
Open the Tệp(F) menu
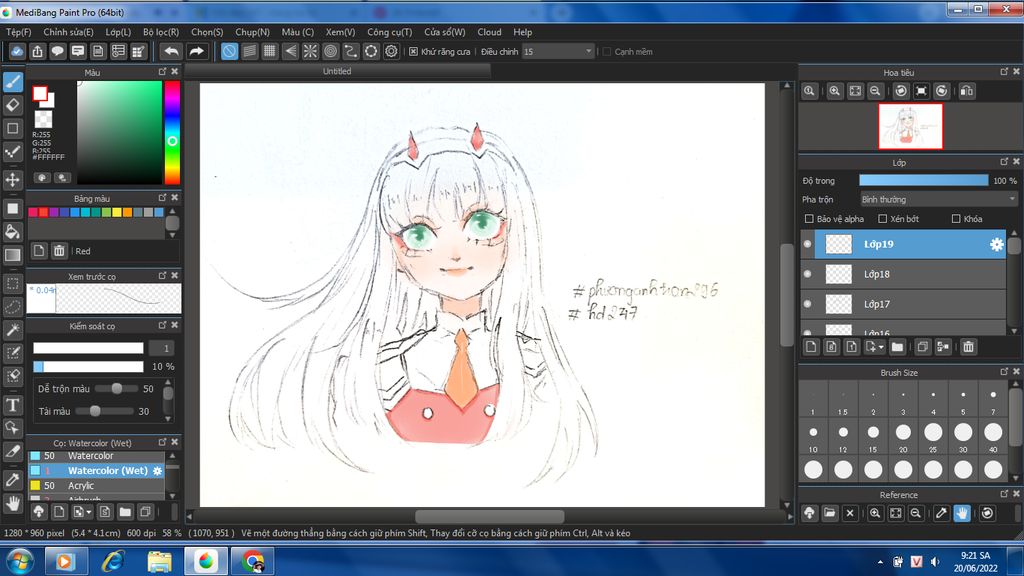[18, 32]
